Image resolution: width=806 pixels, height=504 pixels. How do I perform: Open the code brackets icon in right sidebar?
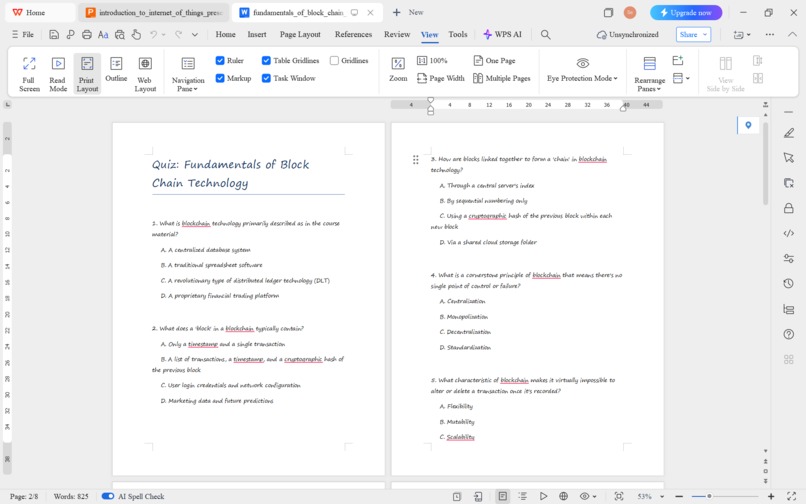point(789,233)
